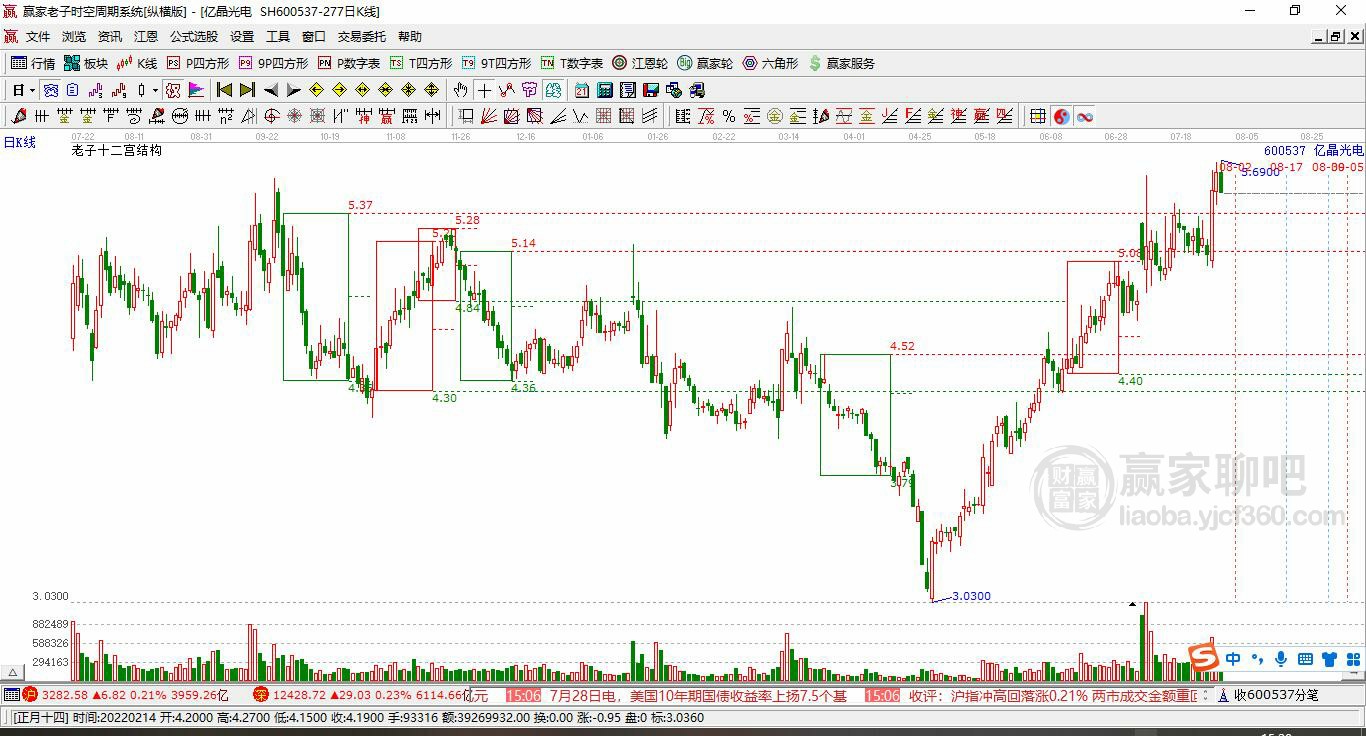The image size is (1366, 736).
Task: Open the 行情 quotes view
Action: tap(33, 63)
